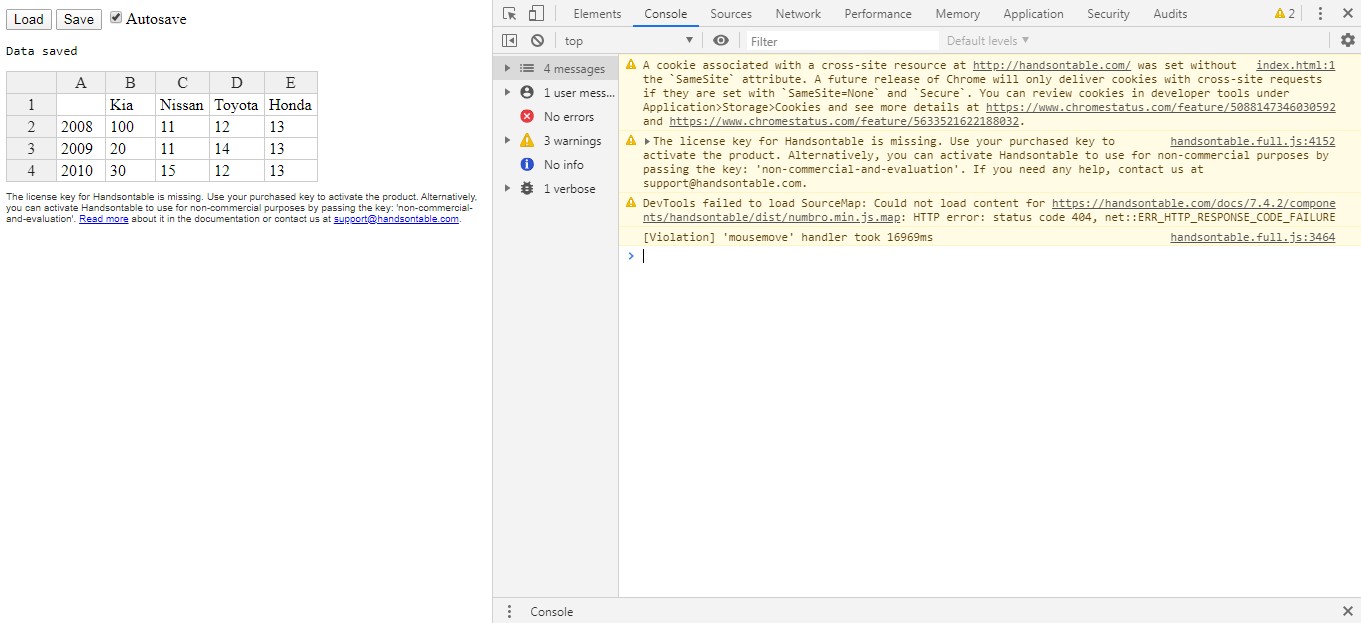Screen dimensions: 1361x623
Task: Click the Load button
Action: tap(29, 19)
